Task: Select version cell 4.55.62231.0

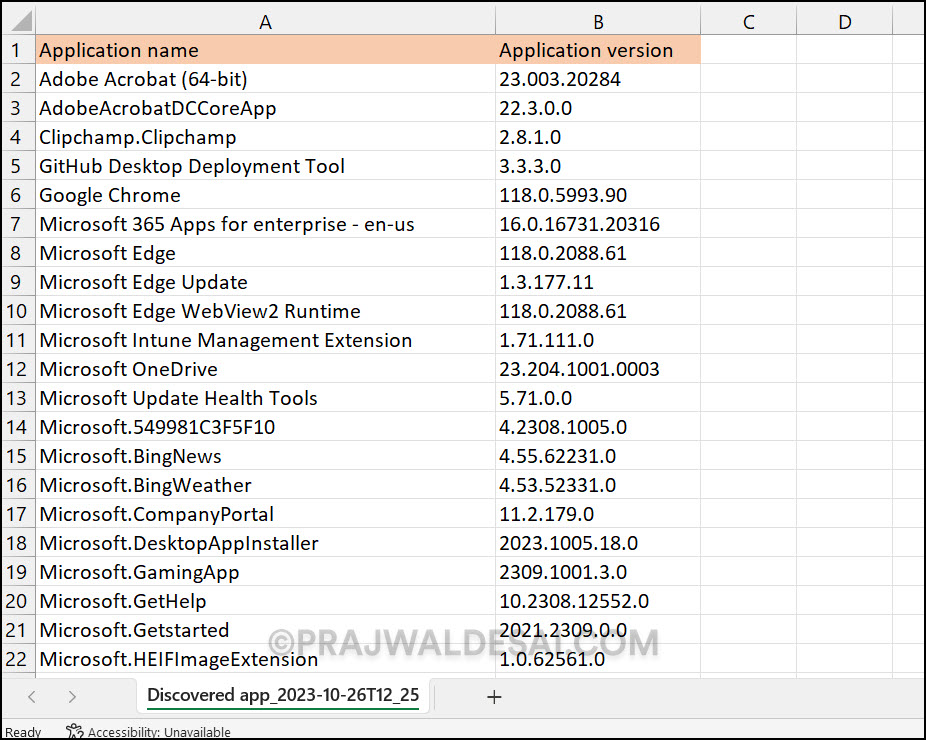Action: tap(598, 456)
